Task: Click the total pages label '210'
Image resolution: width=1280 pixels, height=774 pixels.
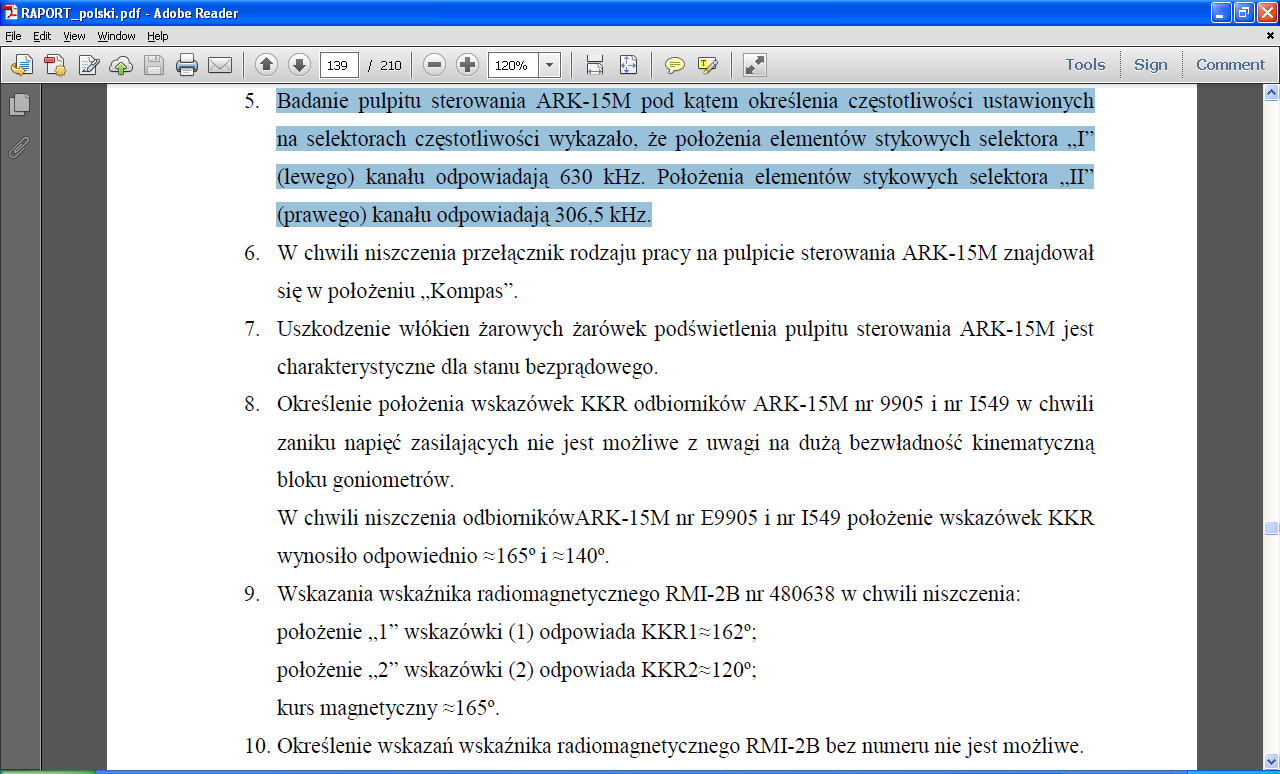Action: pos(390,65)
